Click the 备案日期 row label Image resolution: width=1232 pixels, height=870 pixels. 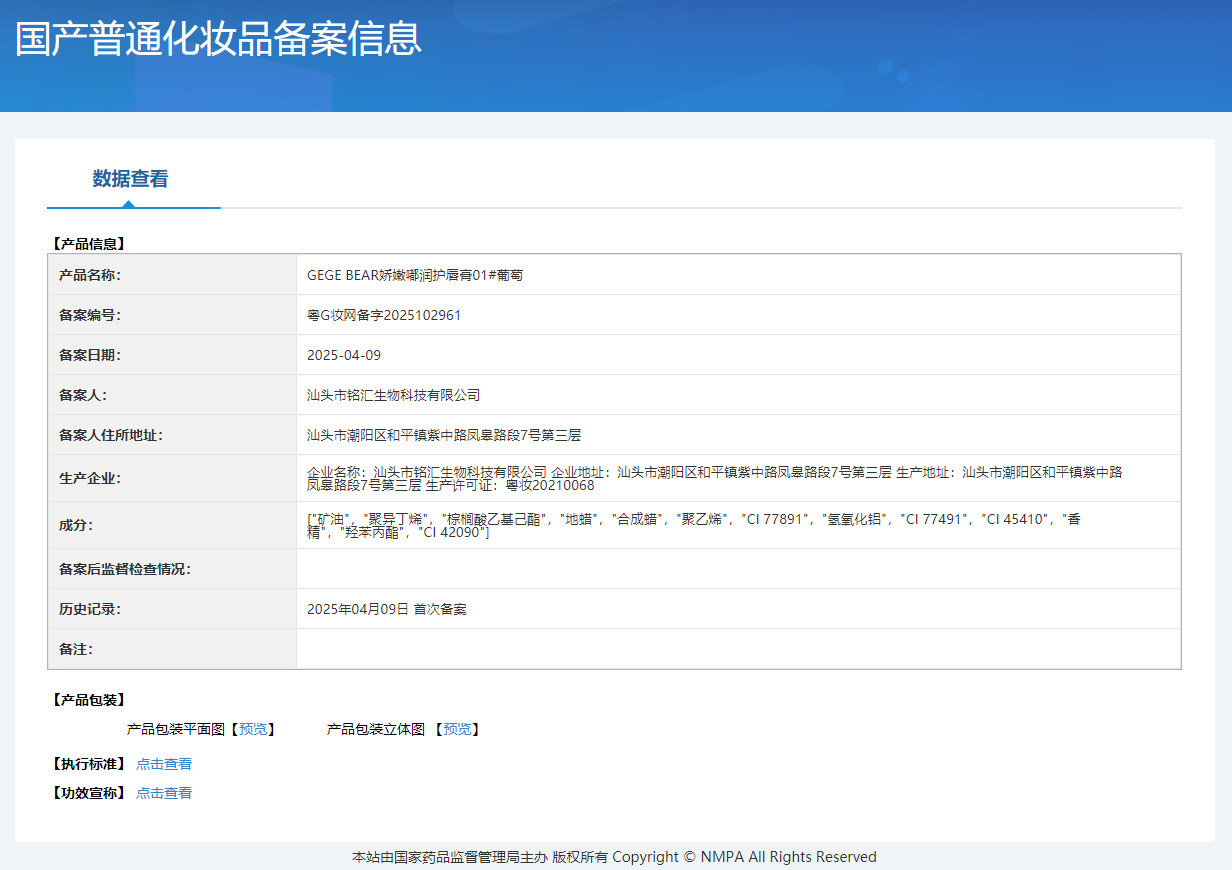pos(89,355)
